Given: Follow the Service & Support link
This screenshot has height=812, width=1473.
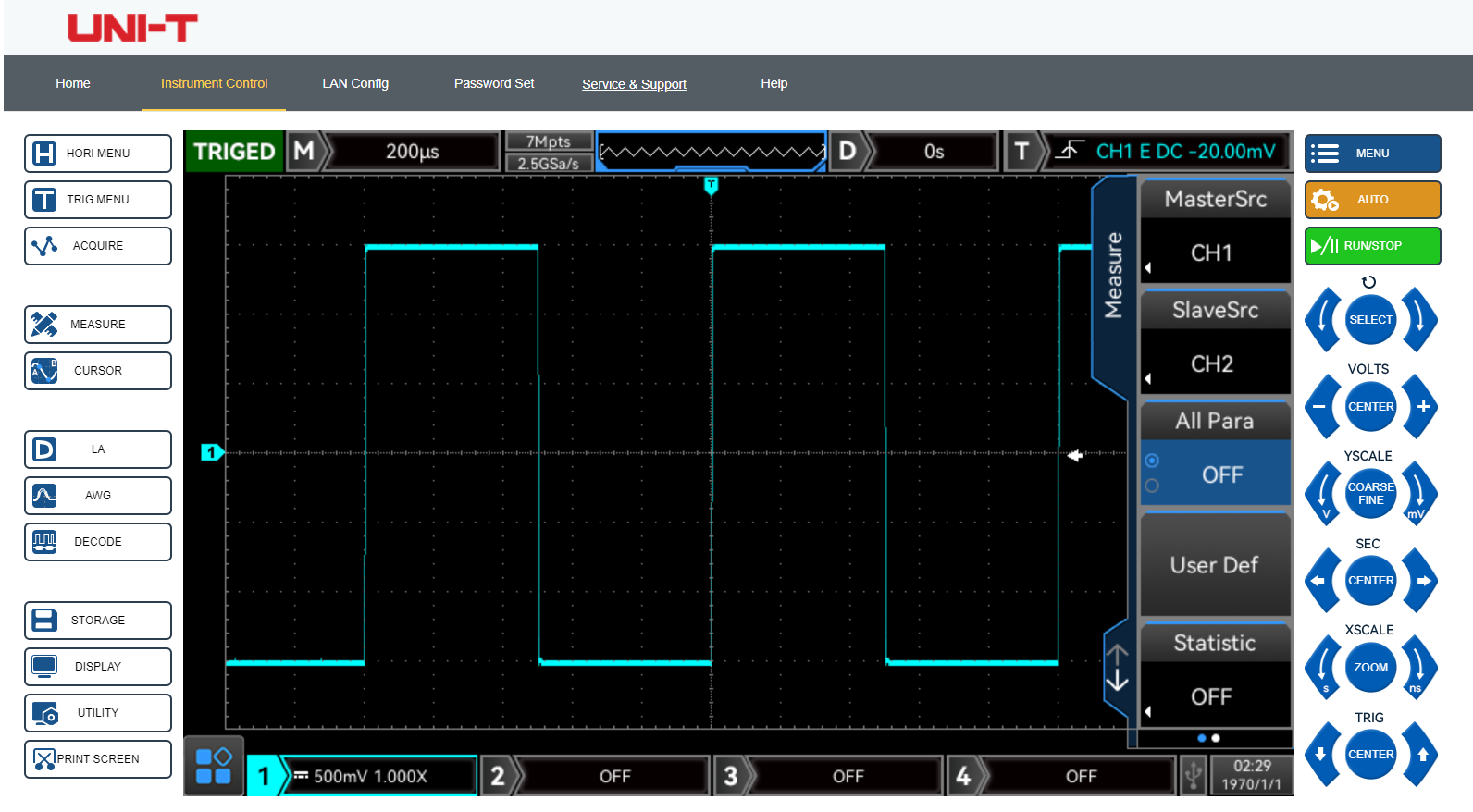Looking at the screenshot, I should click(634, 84).
